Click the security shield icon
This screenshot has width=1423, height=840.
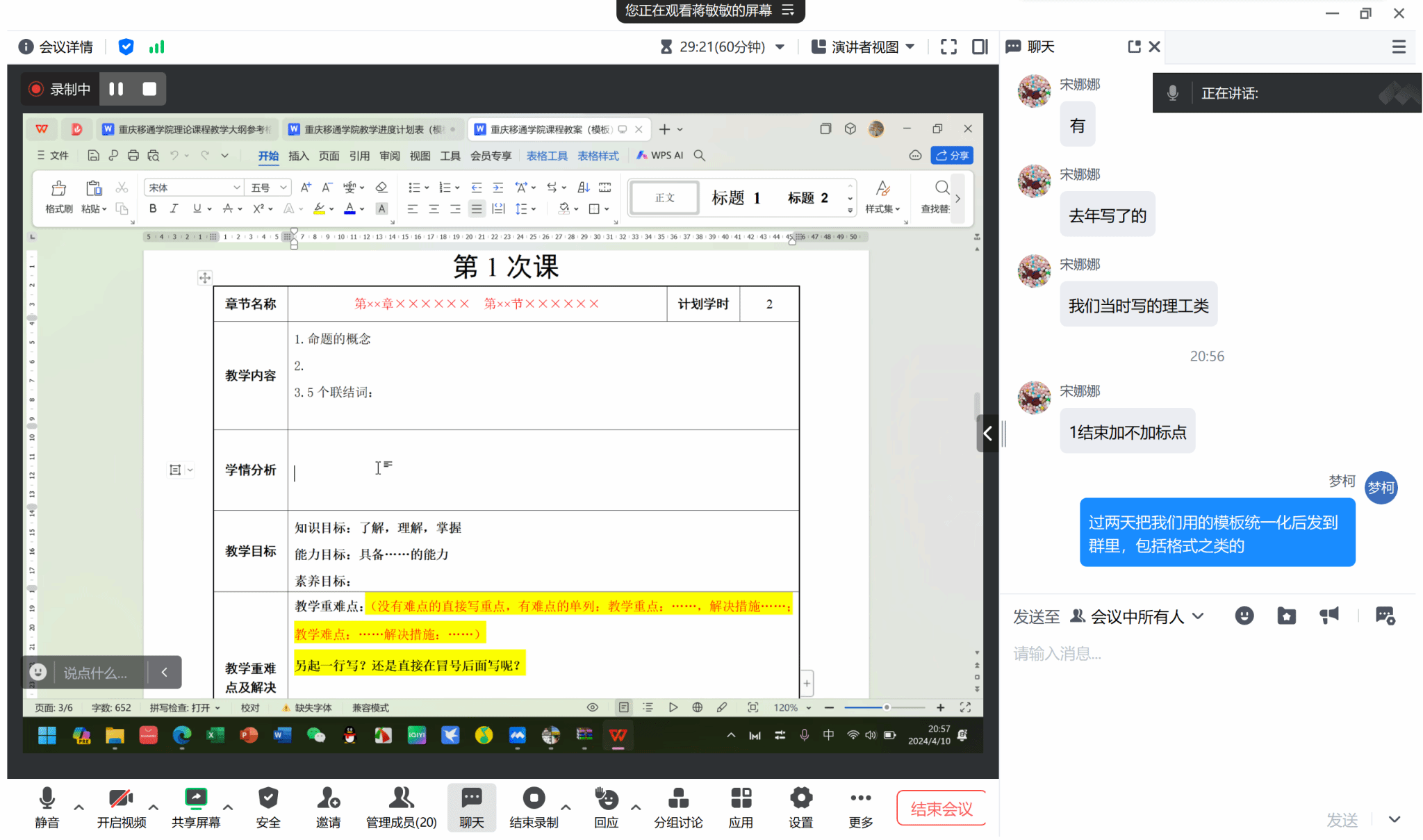pos(126,47)
